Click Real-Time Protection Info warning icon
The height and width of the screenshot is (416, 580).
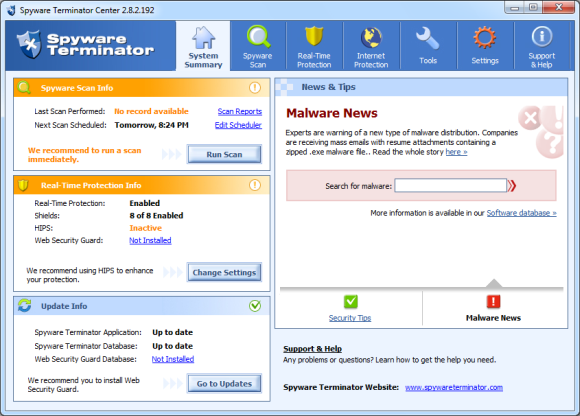(254, 185)
